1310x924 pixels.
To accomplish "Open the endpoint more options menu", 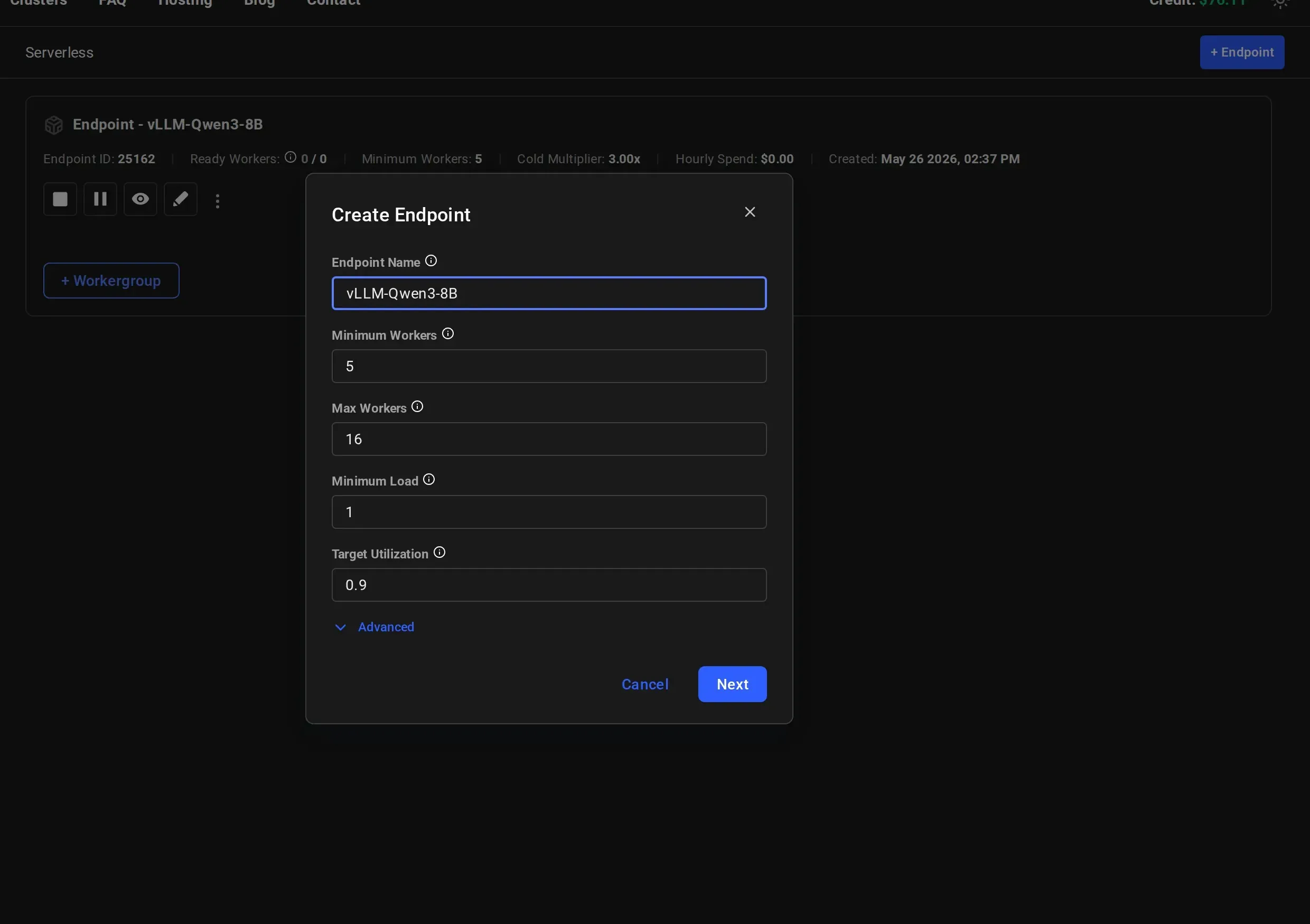I will point(218,200).
